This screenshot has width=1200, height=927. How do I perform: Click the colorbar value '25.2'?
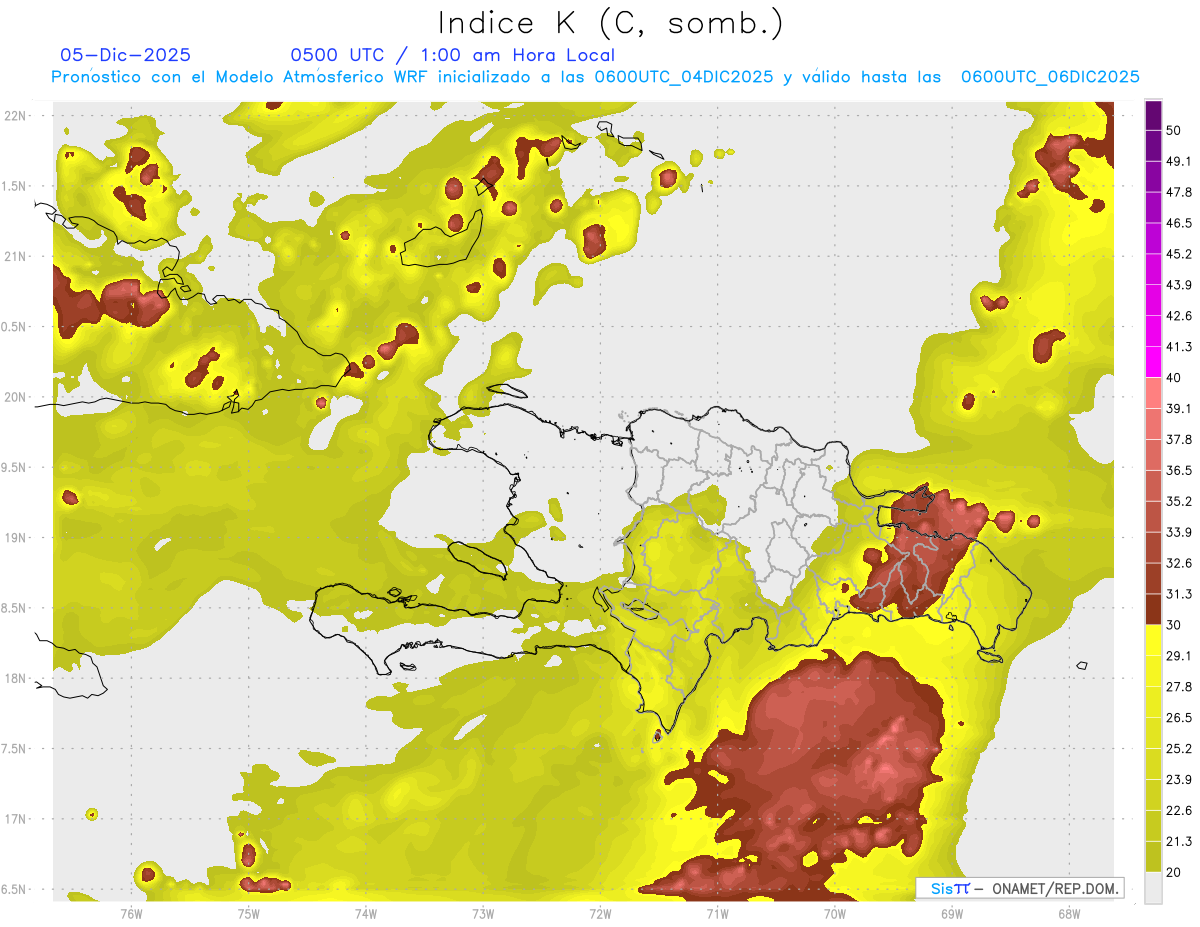(1179, 749)
